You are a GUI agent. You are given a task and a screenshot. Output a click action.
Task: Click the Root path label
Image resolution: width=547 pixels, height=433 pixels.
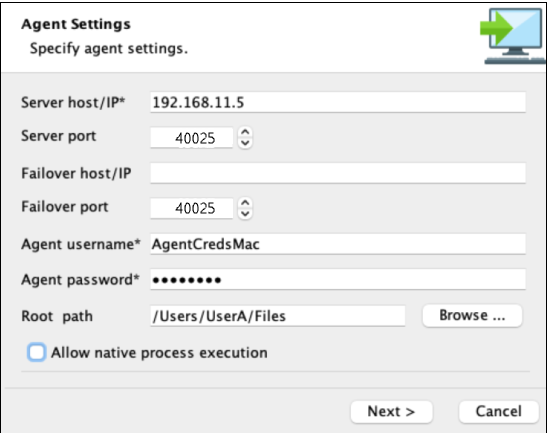[x=57, y=316]
